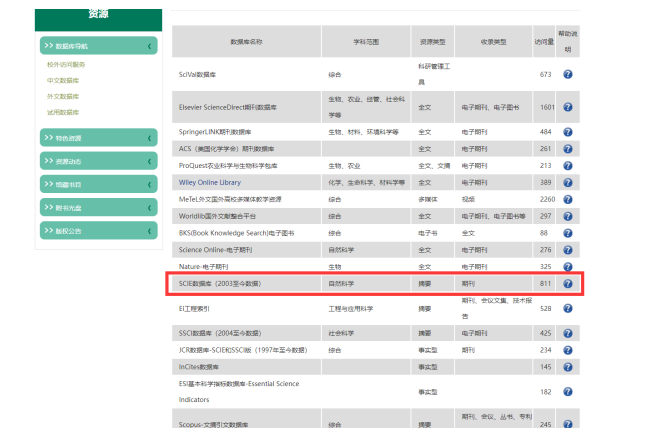Open SCIE数据库（2003至今数据）link
Image resolution: width=662 pixels, height=441 pixels.
point(220,284)
